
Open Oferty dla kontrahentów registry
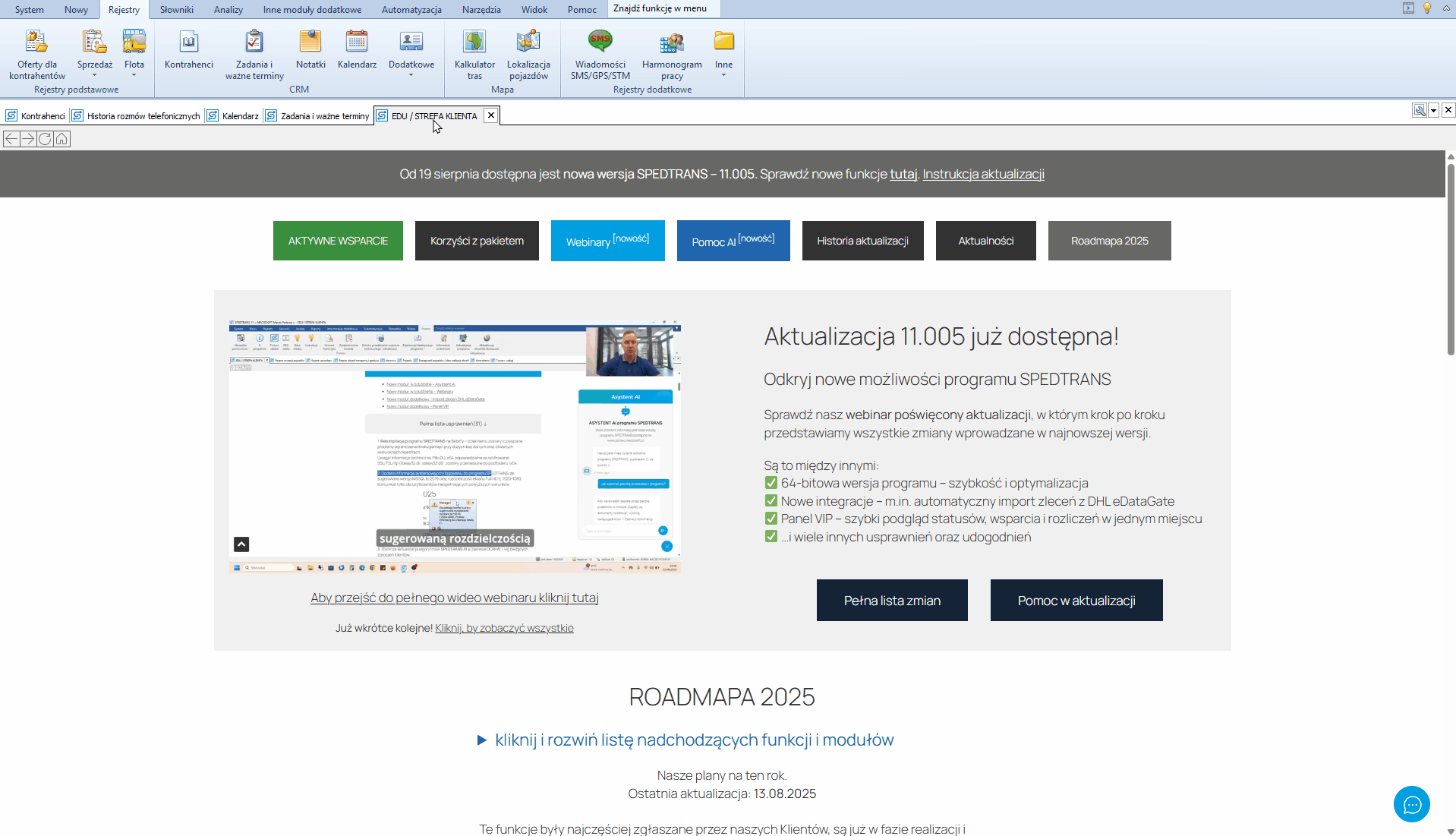click(x=36, y=53)
